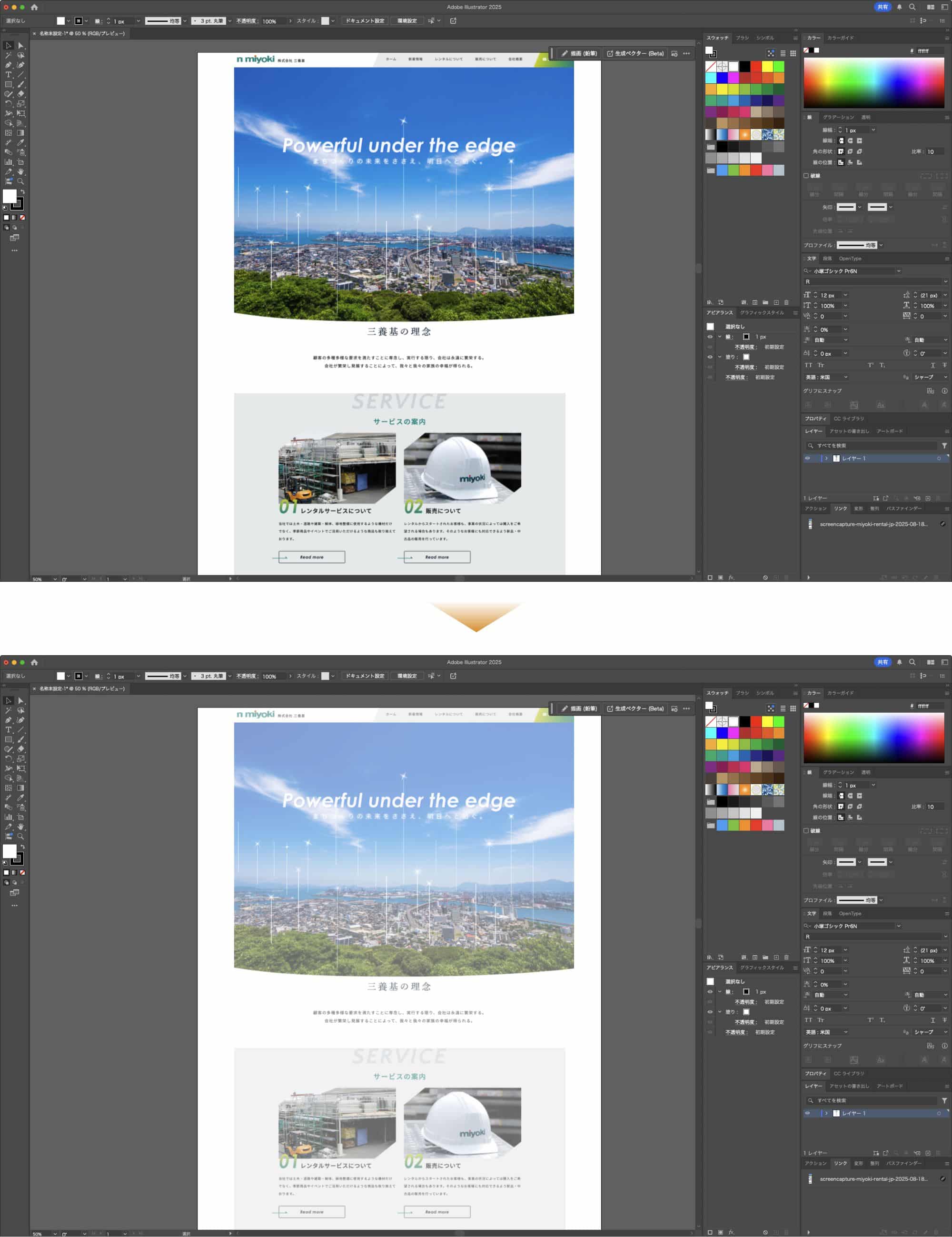Open layers filter funnel icon in upper window
The height and width of the screenshot is (1237, 952).
[x=944, y=446]
